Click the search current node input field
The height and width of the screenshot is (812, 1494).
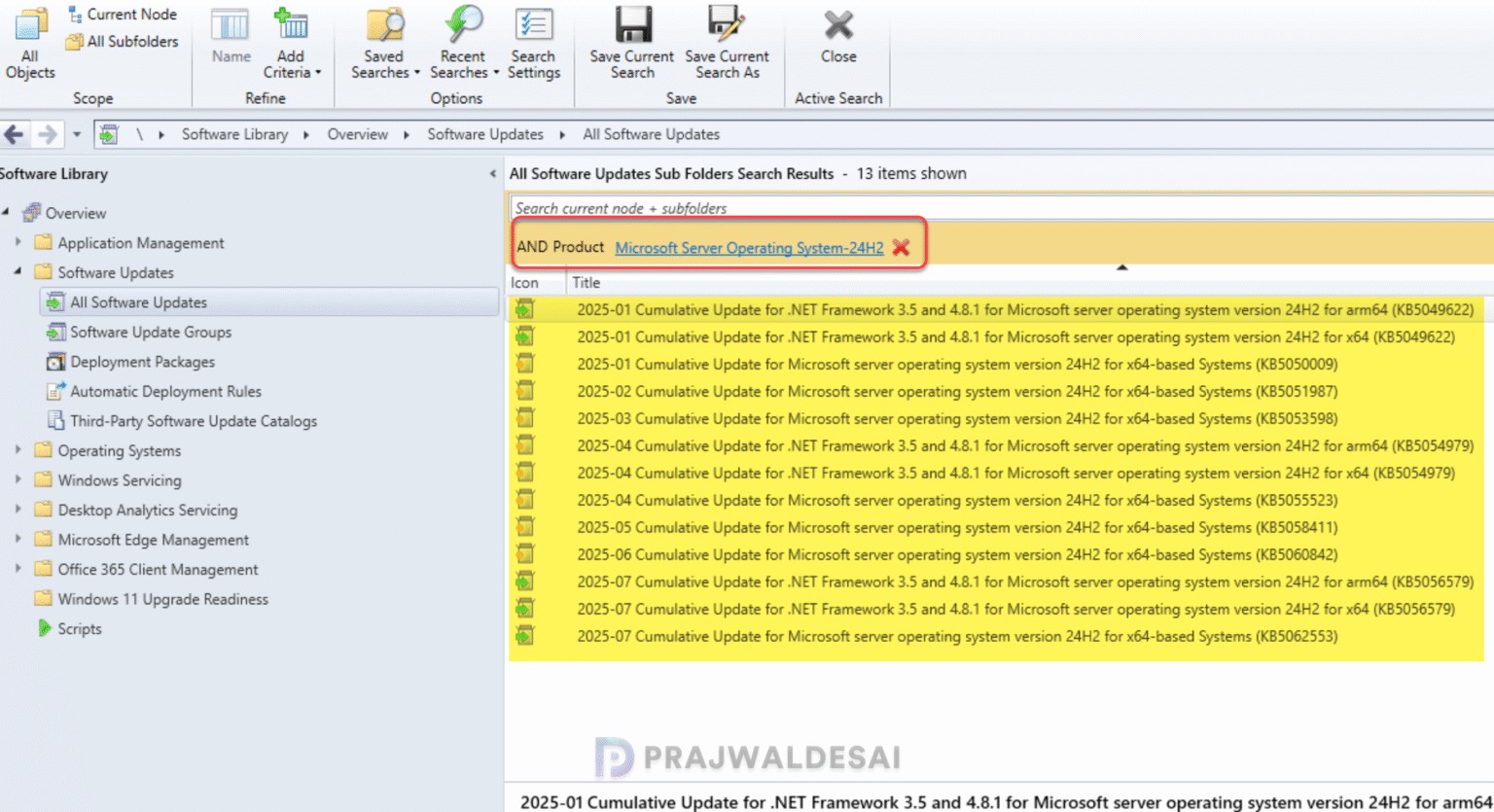[1002, 207]
